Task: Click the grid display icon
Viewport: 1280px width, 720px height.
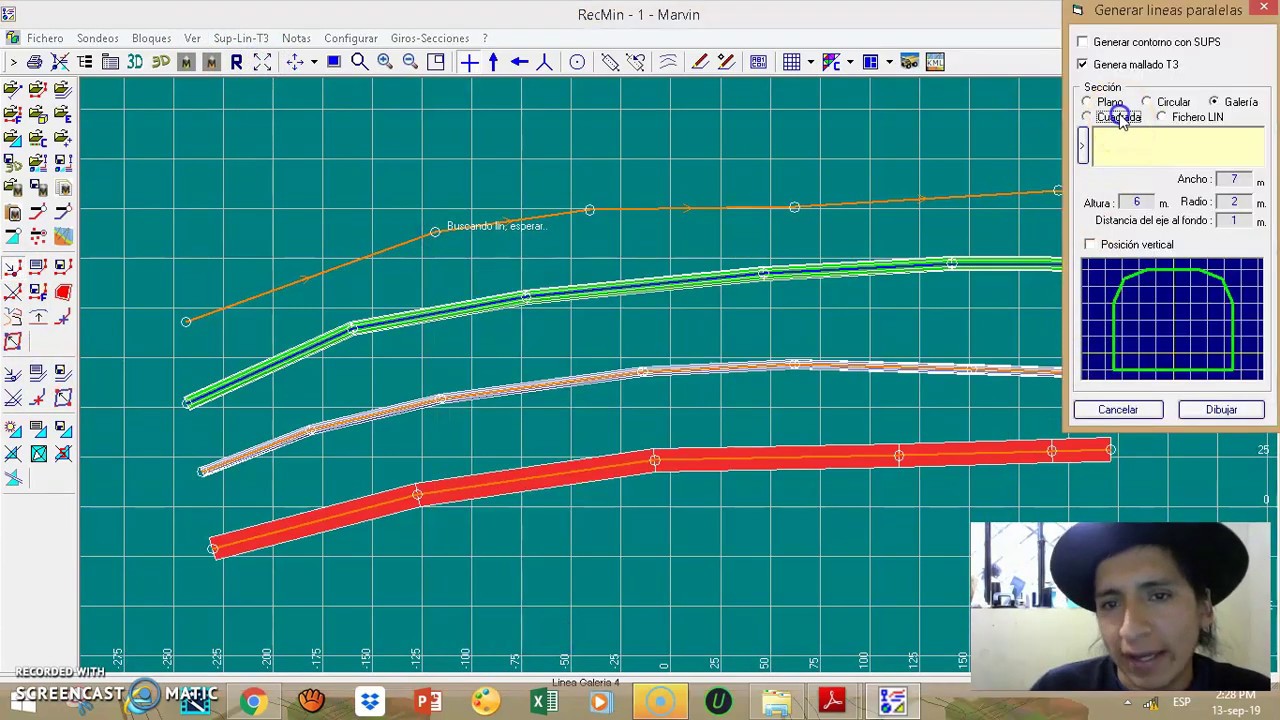Action: pos(791,62)
